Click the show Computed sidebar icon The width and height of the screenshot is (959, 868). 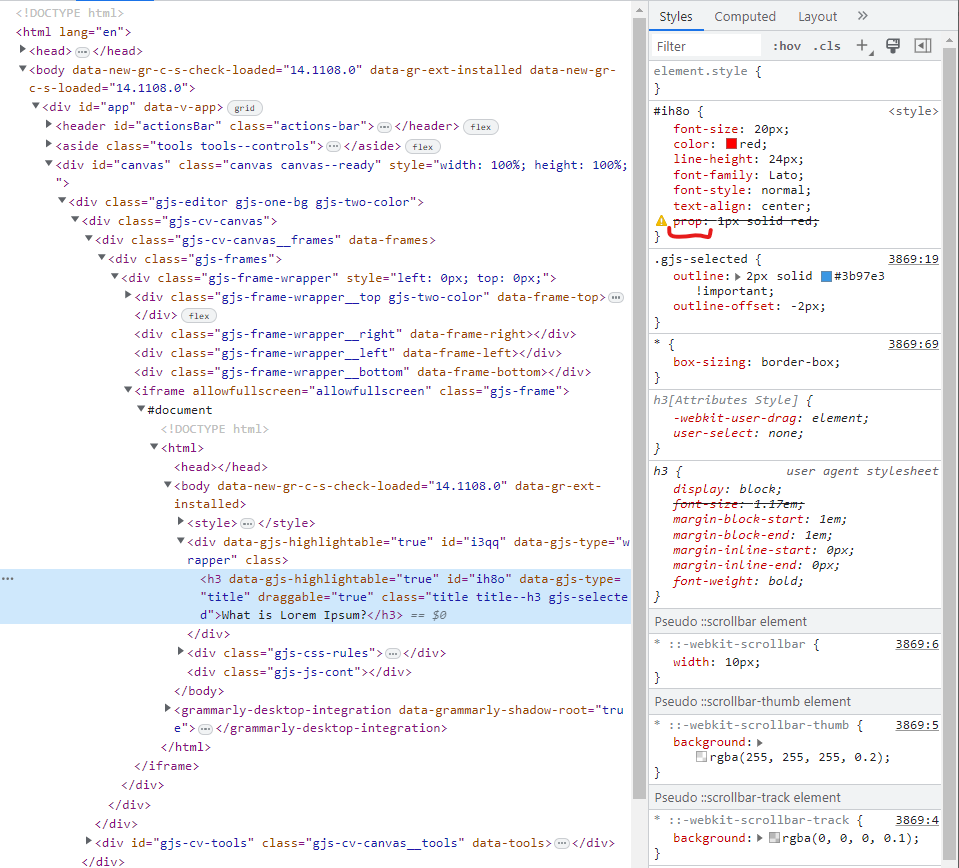coord(921,45)
